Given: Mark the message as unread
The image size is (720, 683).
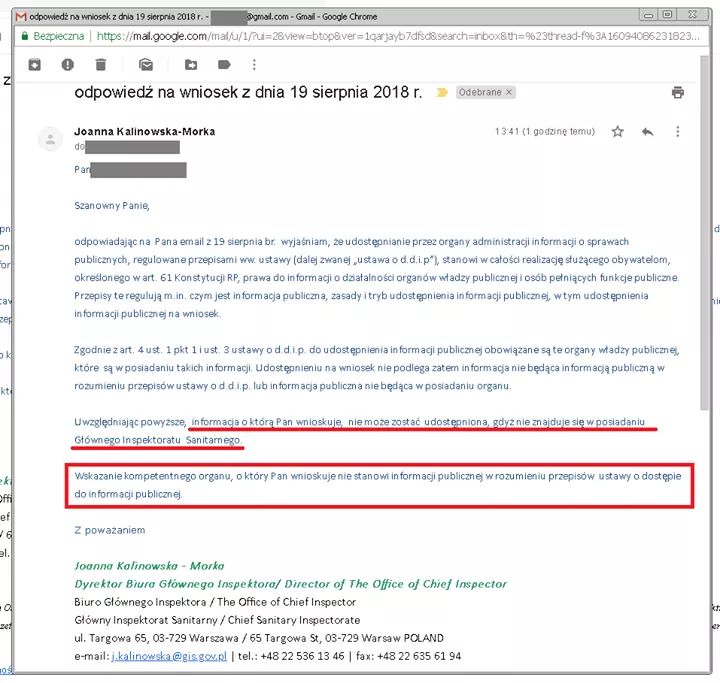Looking at the screenshot, I should 146,65.
